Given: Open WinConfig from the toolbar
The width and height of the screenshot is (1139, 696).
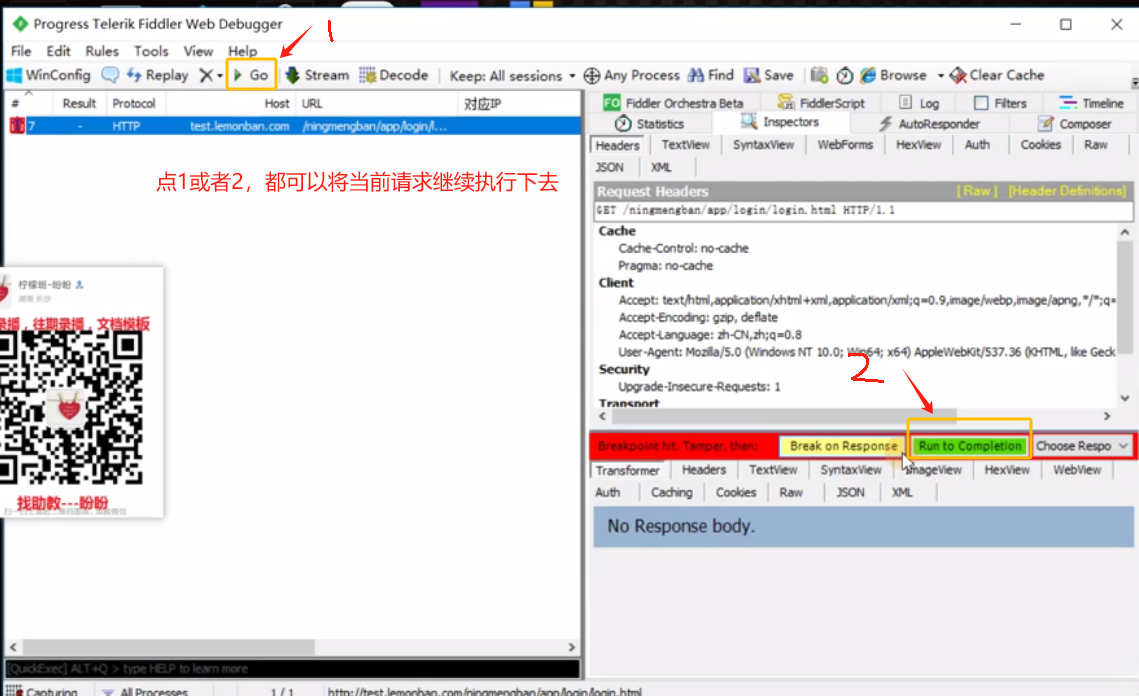Looking at the screenshot, I should pos(48,75).
